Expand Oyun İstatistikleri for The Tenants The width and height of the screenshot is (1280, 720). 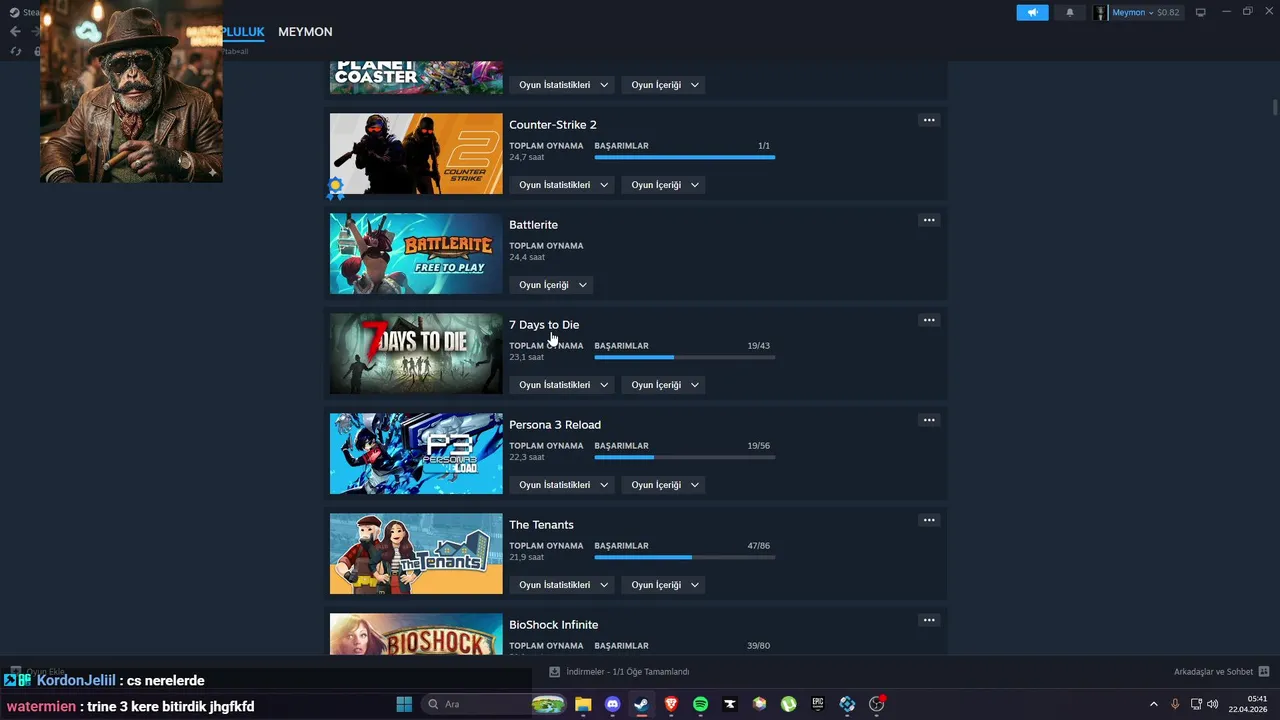click(563, 585)
